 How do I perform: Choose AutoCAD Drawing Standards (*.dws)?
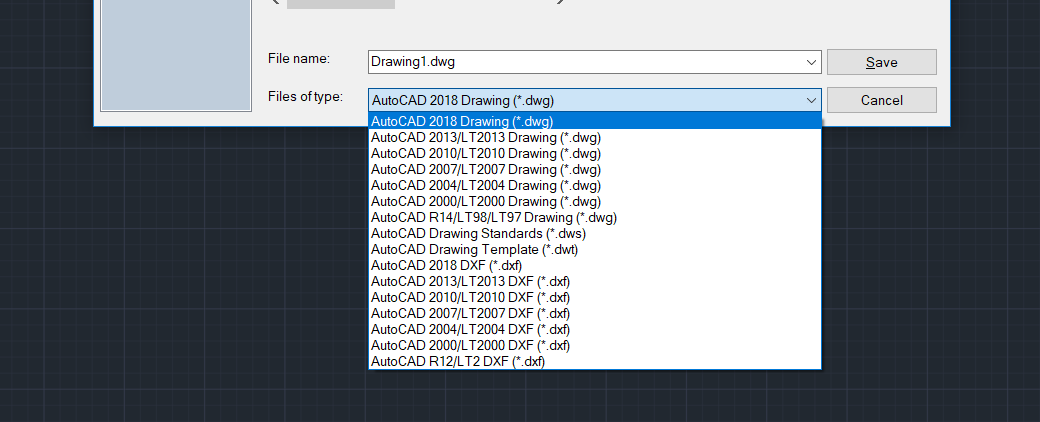[x=595, y=234]
